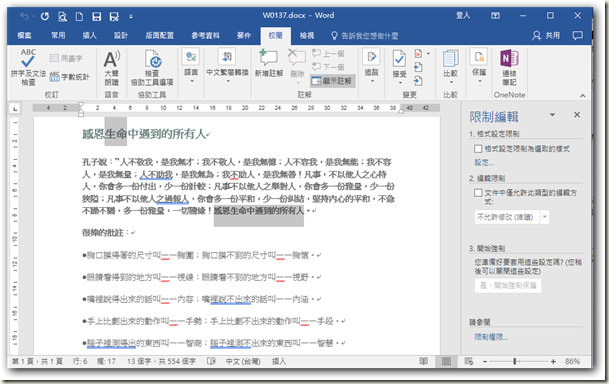Switch to the 參考資料 references tab
Screen dimensions: 609x384
click(x=205, y=36)
